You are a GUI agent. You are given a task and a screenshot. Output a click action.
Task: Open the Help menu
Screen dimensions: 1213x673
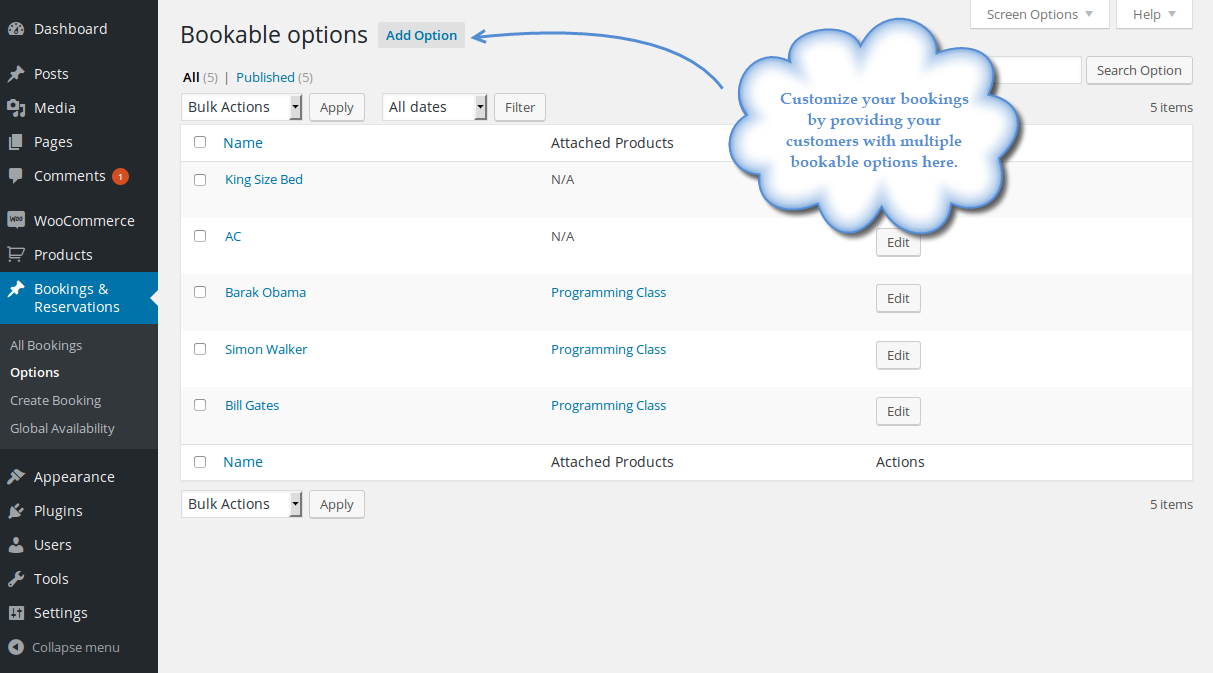point(1153,14)
